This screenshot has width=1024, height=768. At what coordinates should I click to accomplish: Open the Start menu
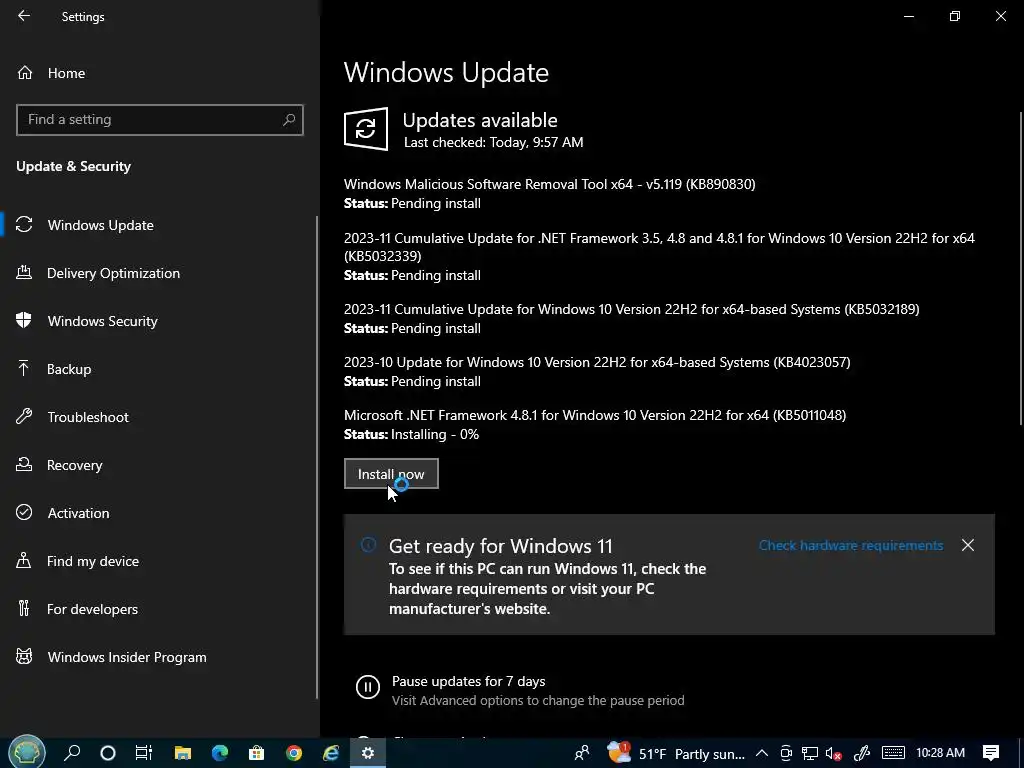(27, 752)
